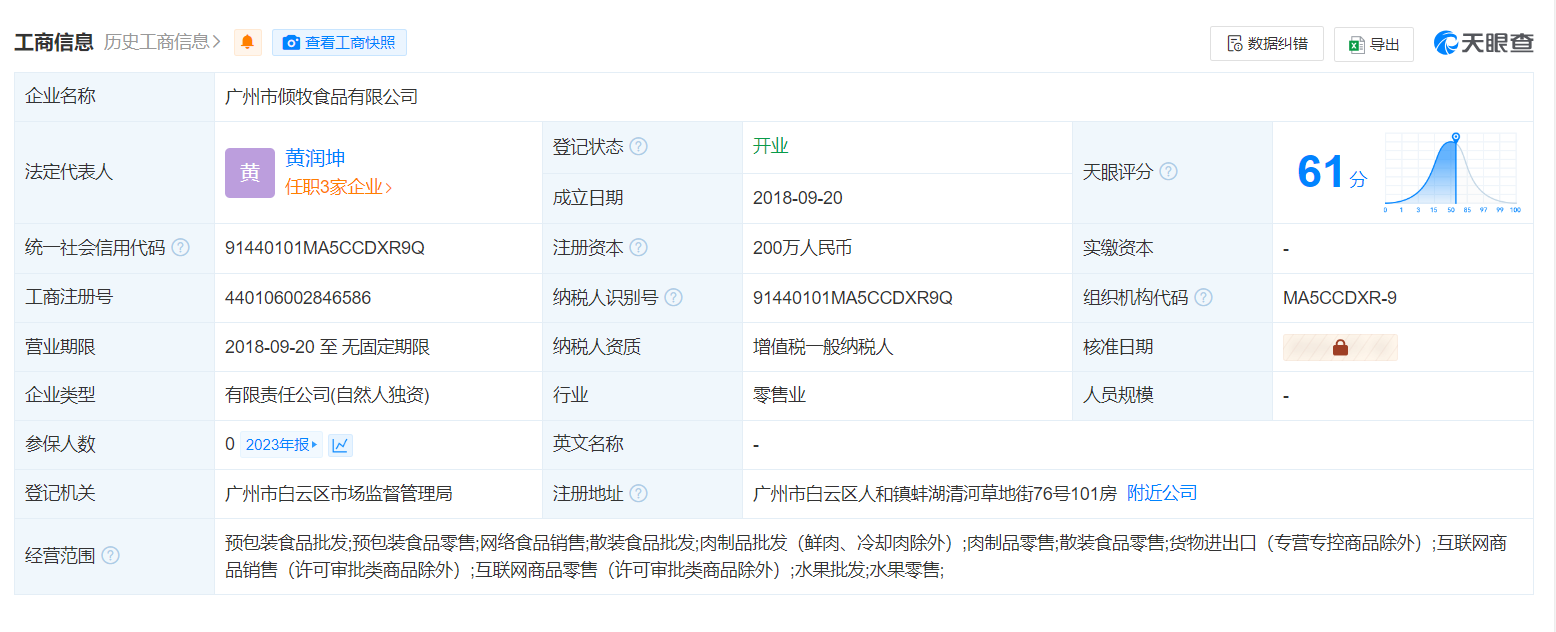
Task: Click the insured-count trend chart icon
Action: (x=340, y=445)
